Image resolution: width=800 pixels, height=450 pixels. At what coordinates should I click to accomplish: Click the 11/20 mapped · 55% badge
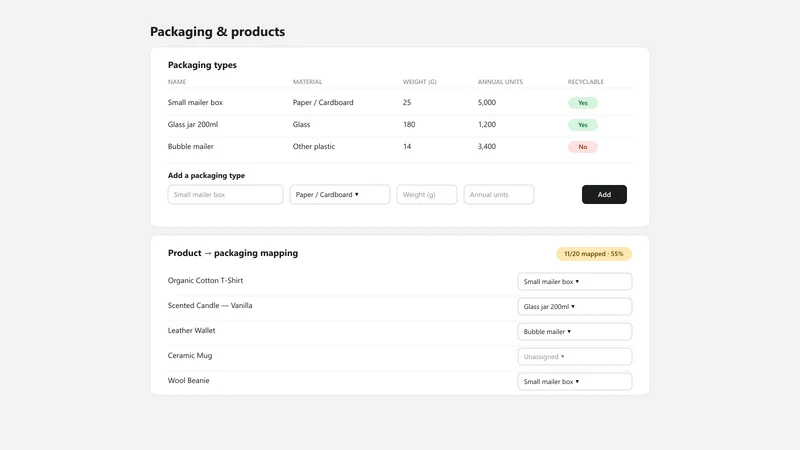[x=594, y=254]
